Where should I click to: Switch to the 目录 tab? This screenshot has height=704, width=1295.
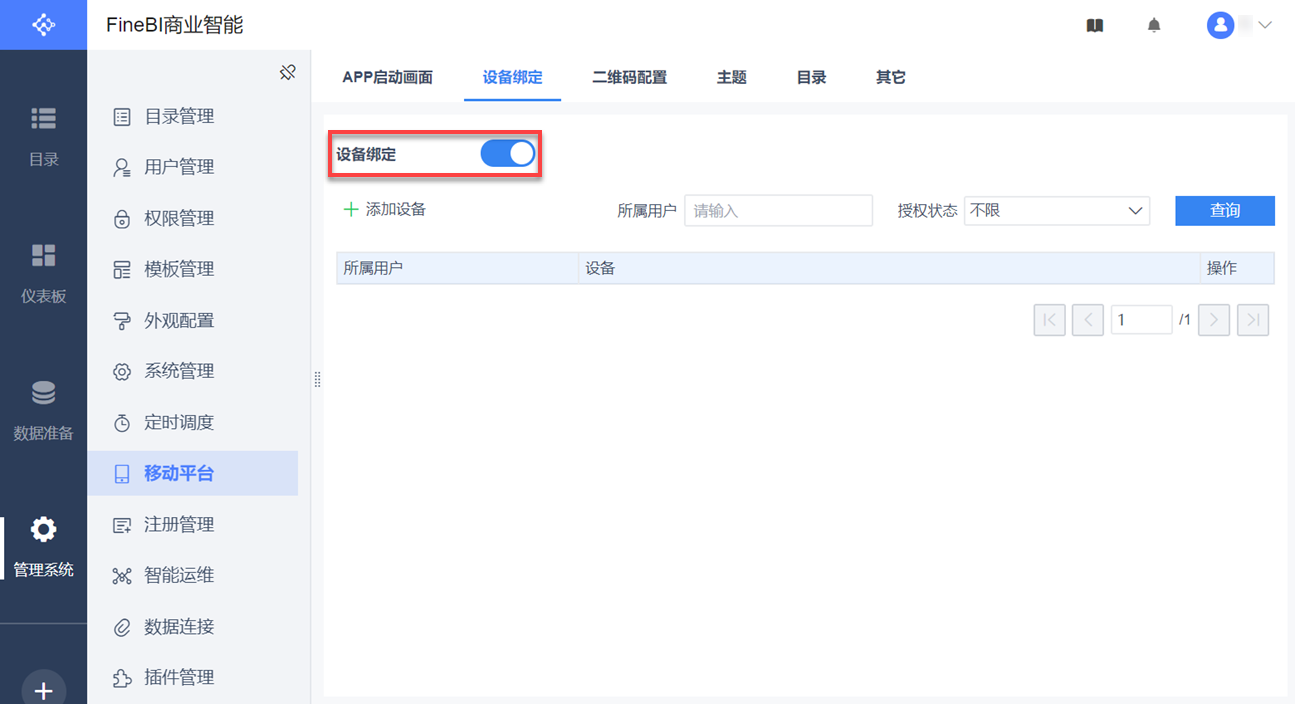tap(811, 77)
